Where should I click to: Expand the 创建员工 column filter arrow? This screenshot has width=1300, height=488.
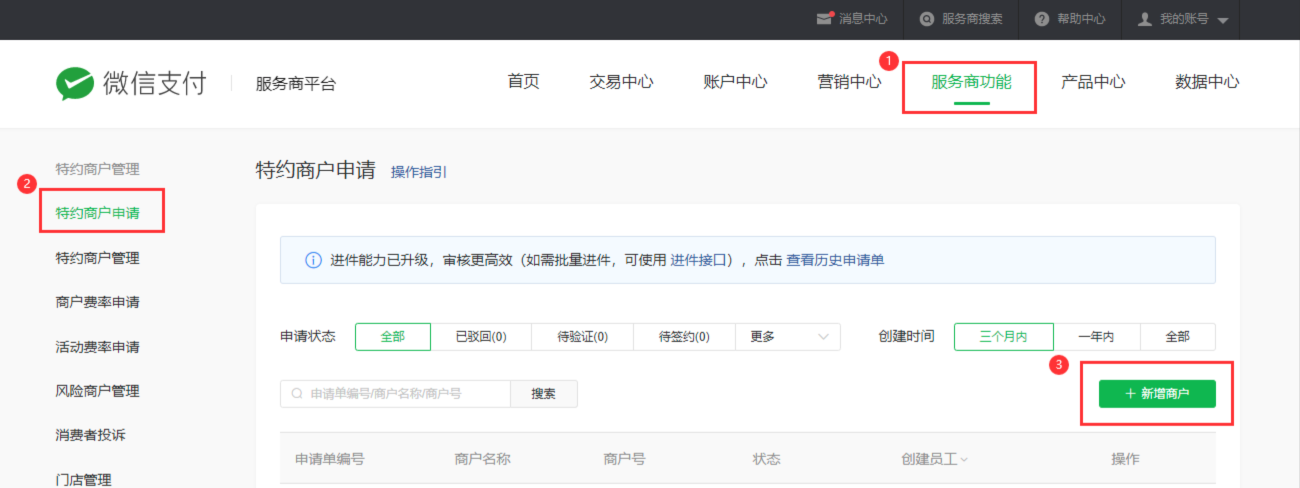point(964,460)
